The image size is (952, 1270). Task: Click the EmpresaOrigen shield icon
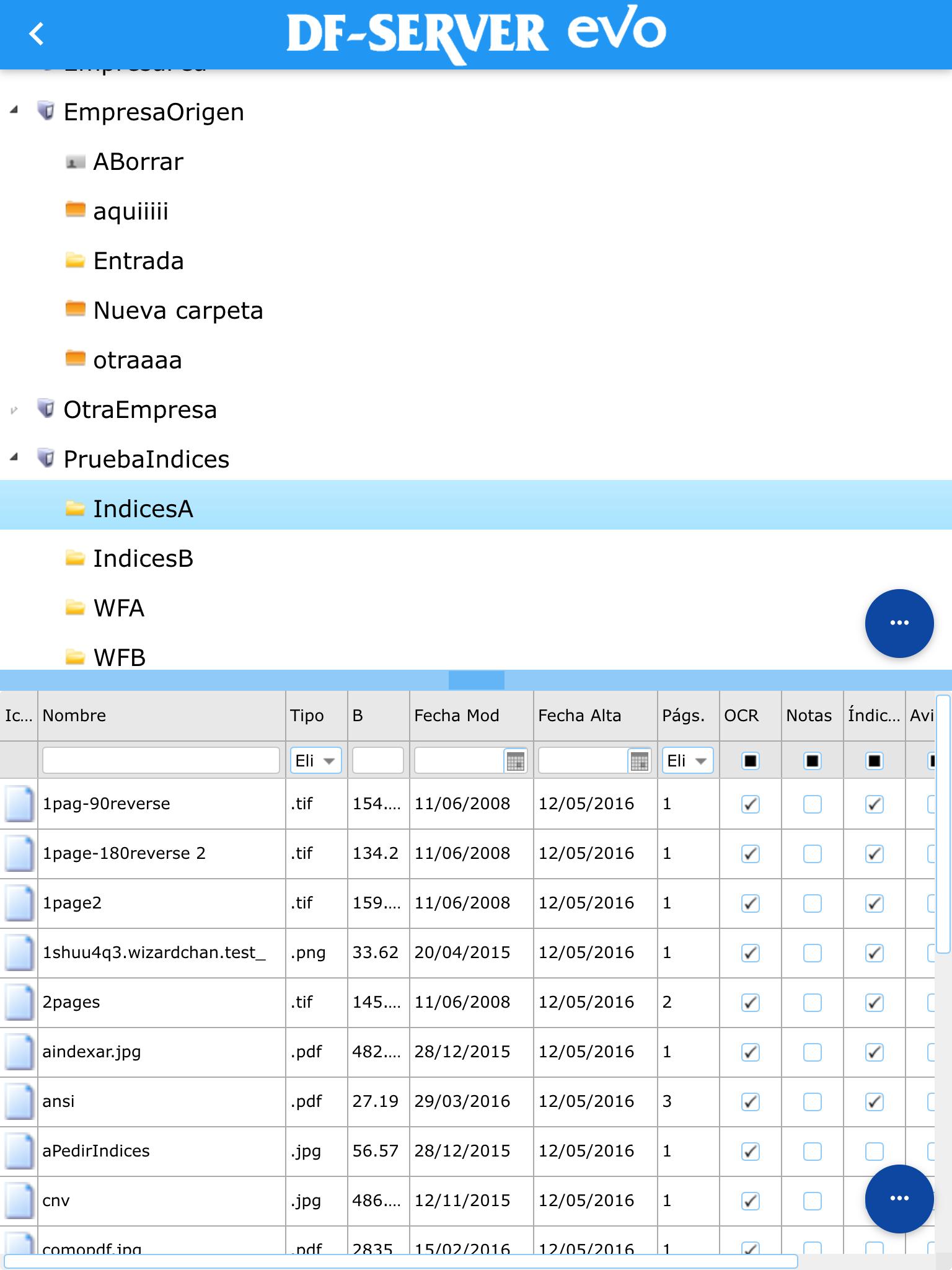pyautogui.click(x=46, y=112)
